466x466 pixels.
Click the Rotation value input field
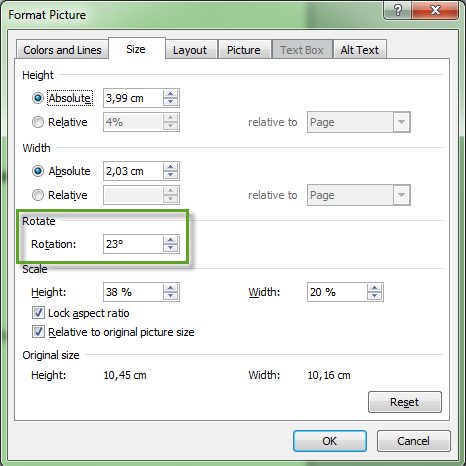133,244
